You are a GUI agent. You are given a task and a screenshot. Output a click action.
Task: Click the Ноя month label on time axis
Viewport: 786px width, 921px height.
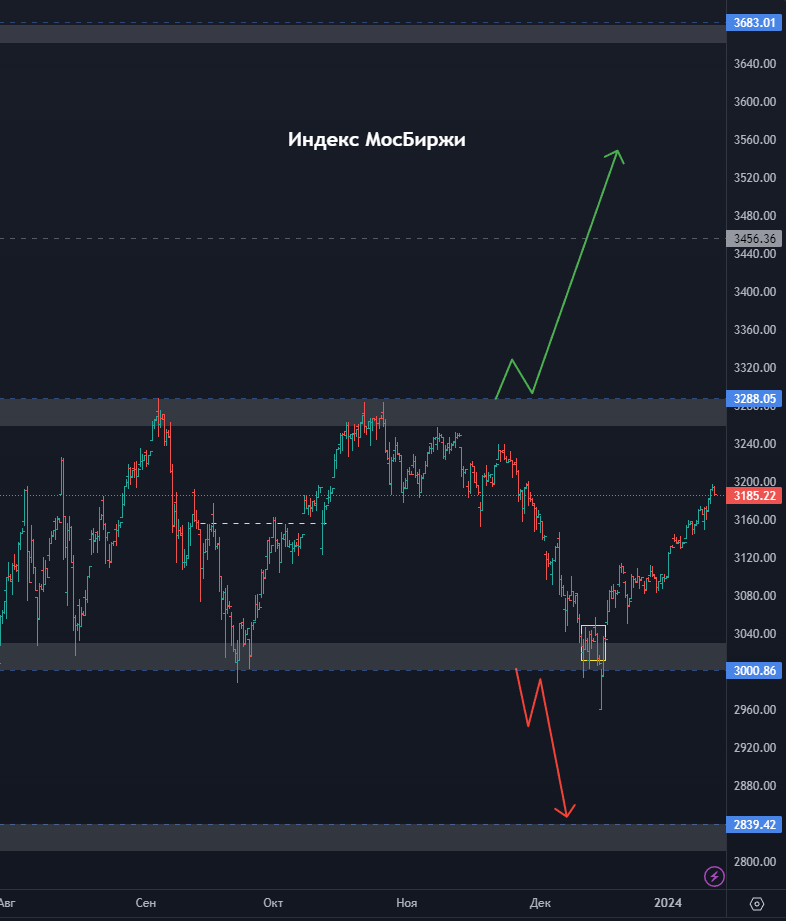407,902
